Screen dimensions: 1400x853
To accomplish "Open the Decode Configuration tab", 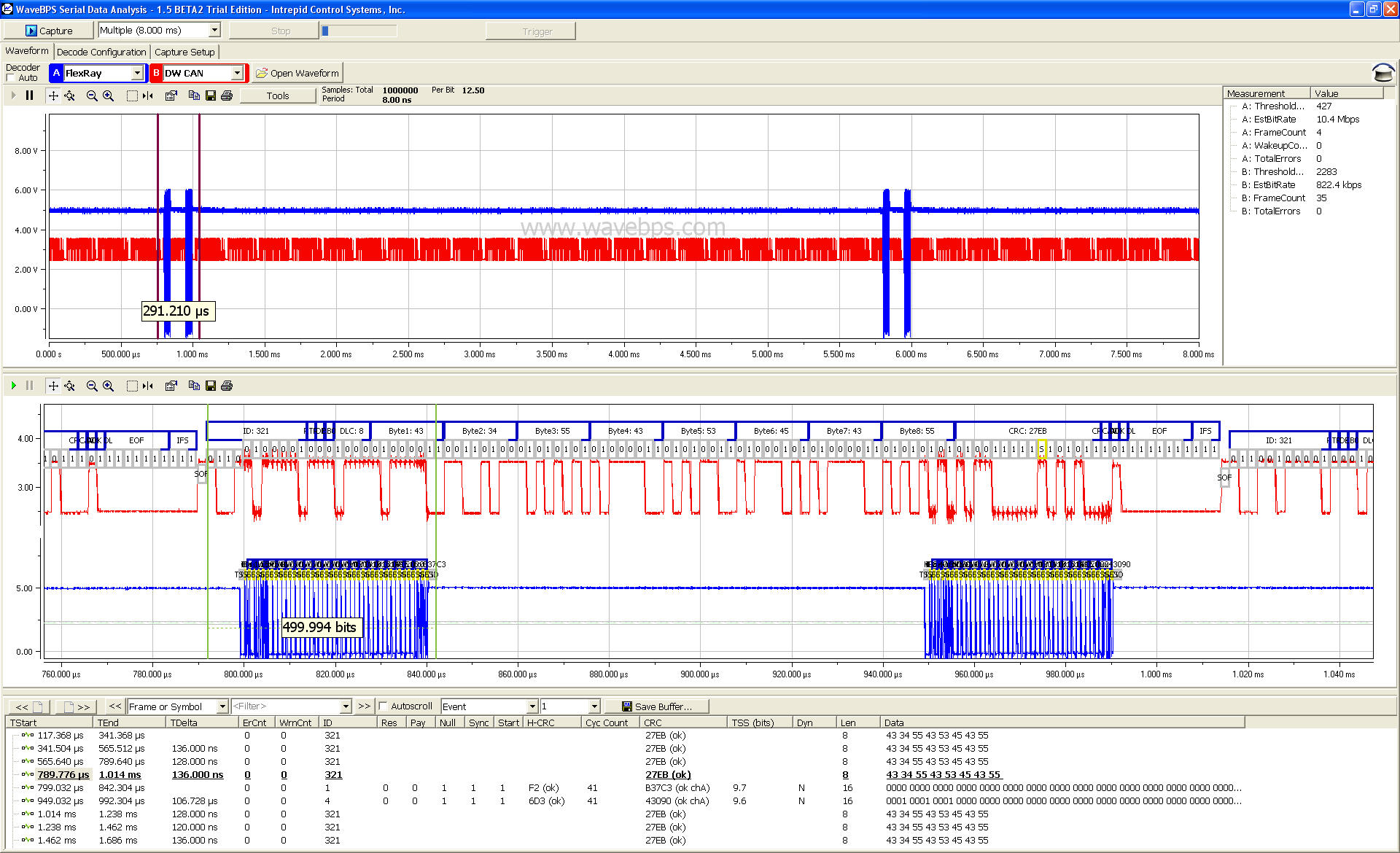I will point(101,52).
